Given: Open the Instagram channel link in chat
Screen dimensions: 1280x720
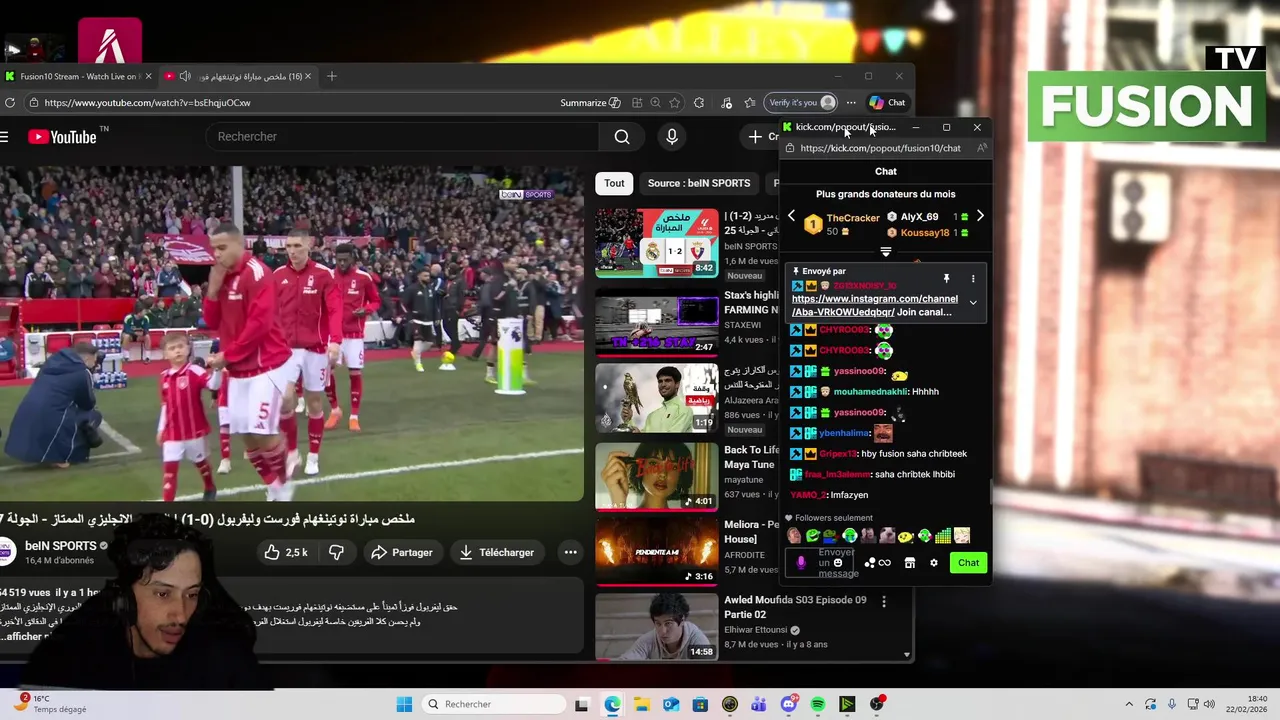Looking at the screenshot, I should [x=874, y=305].
